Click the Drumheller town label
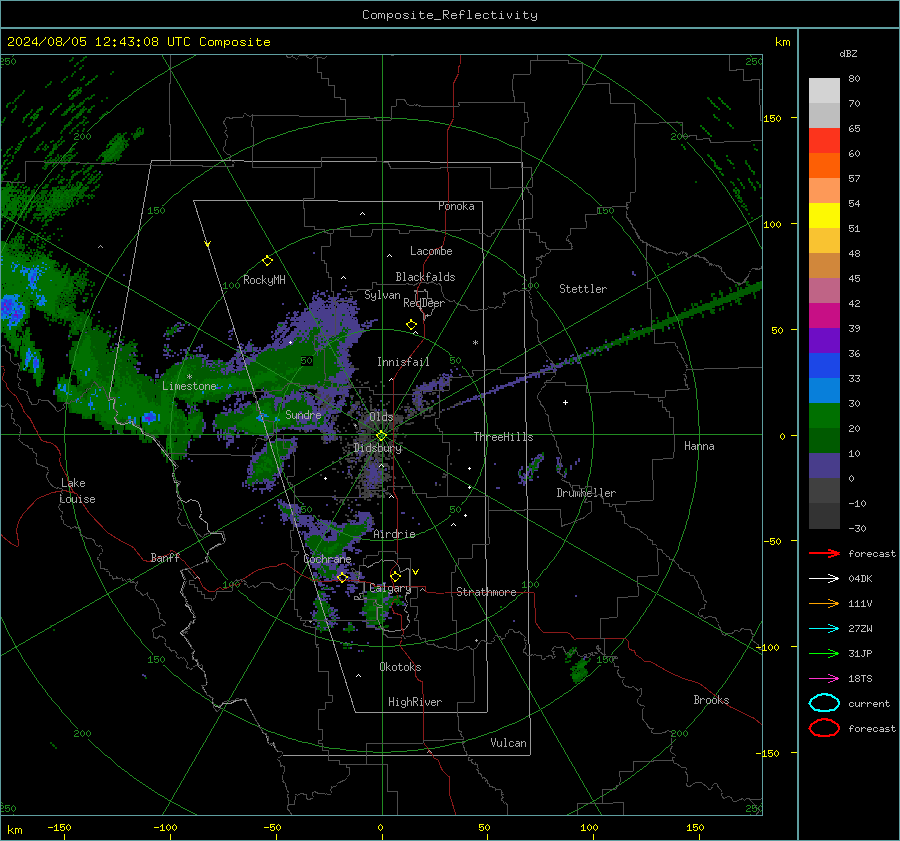900x841 pixels. coord(586,493)
